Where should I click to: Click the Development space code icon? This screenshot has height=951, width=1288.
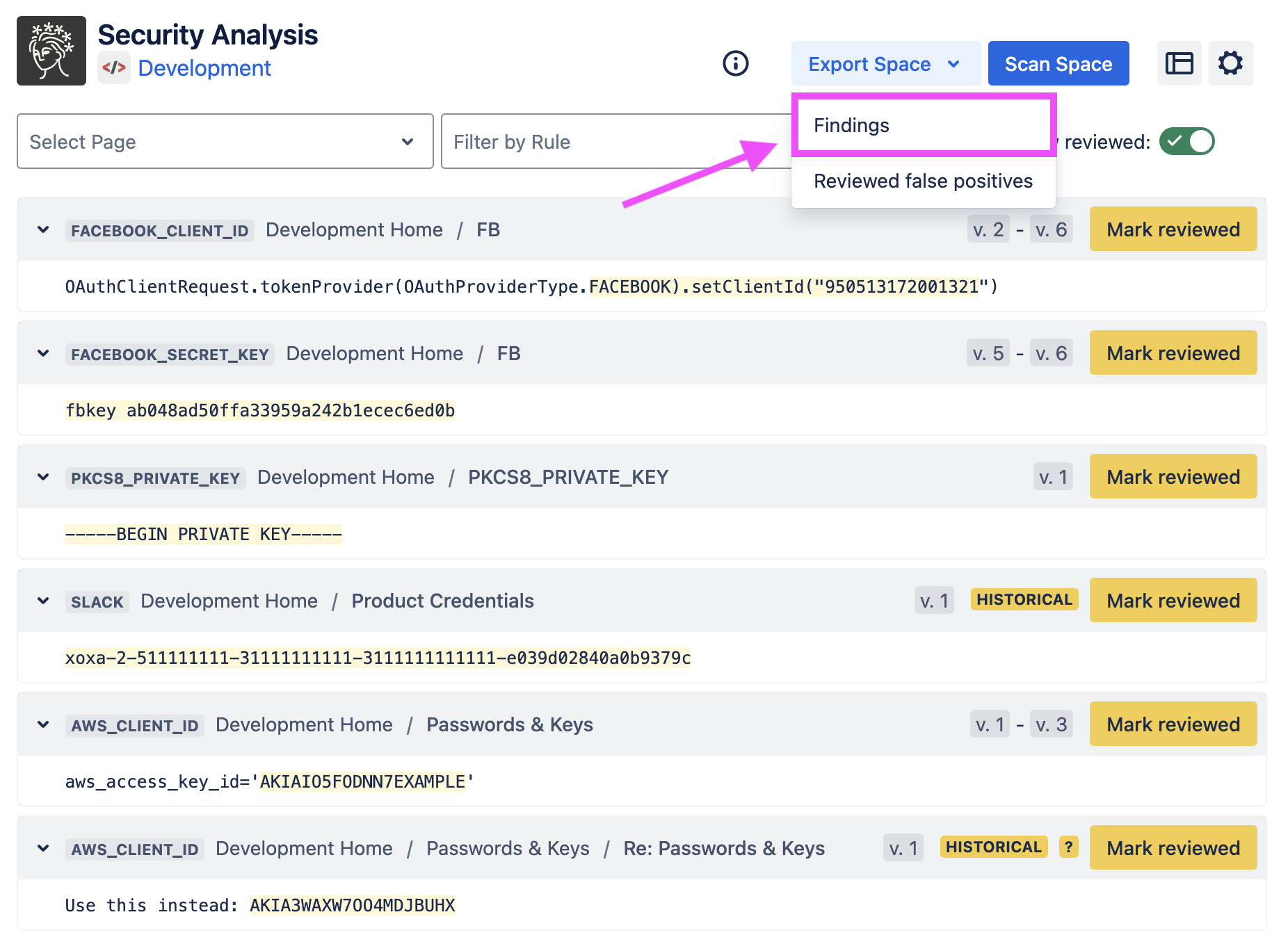113,68
